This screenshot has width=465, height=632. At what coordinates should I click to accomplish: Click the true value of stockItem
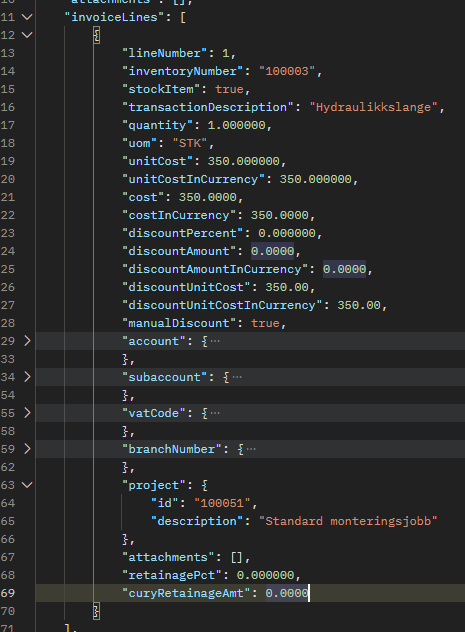(x=229, y=89)
